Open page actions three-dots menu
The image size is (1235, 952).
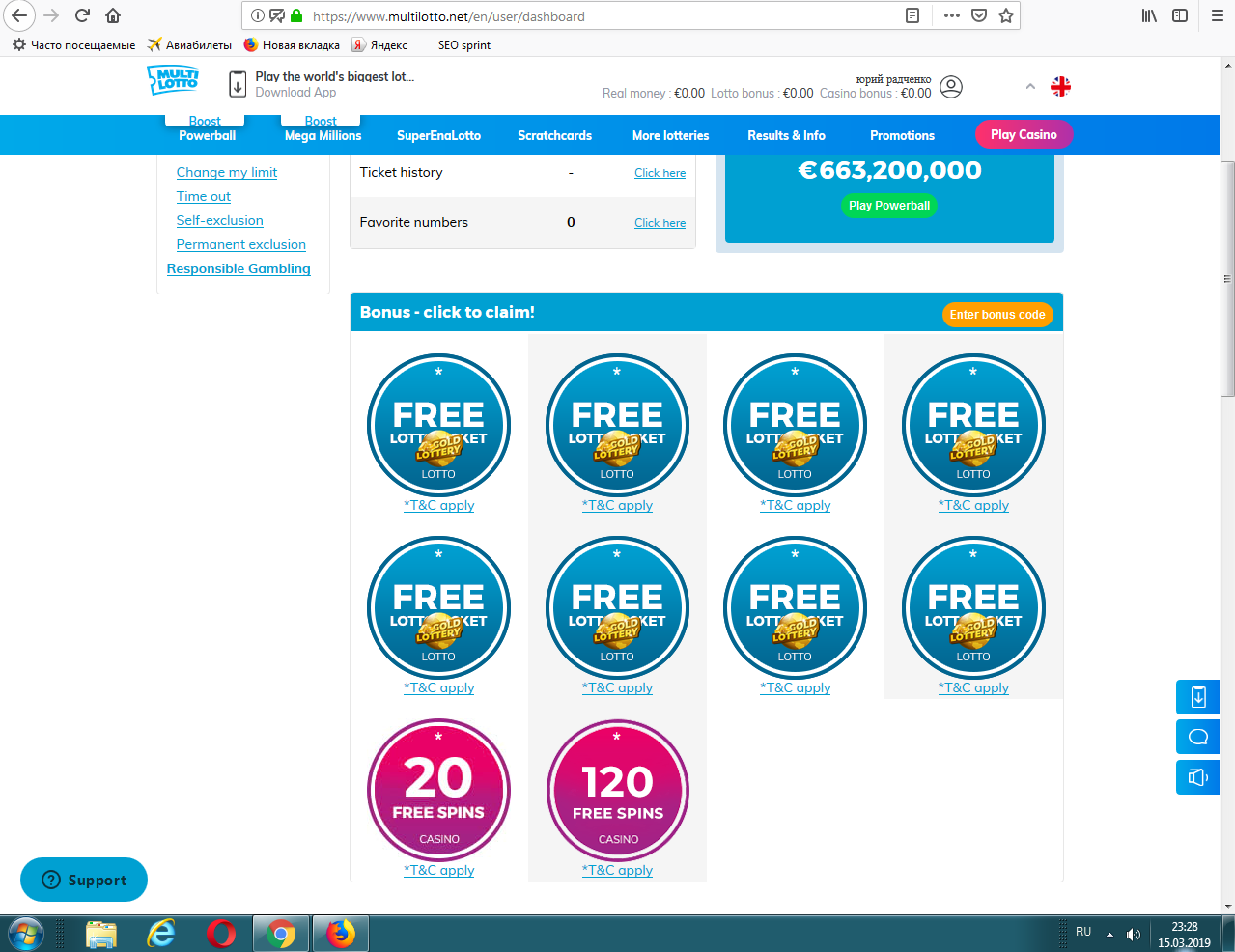[952, 15]
